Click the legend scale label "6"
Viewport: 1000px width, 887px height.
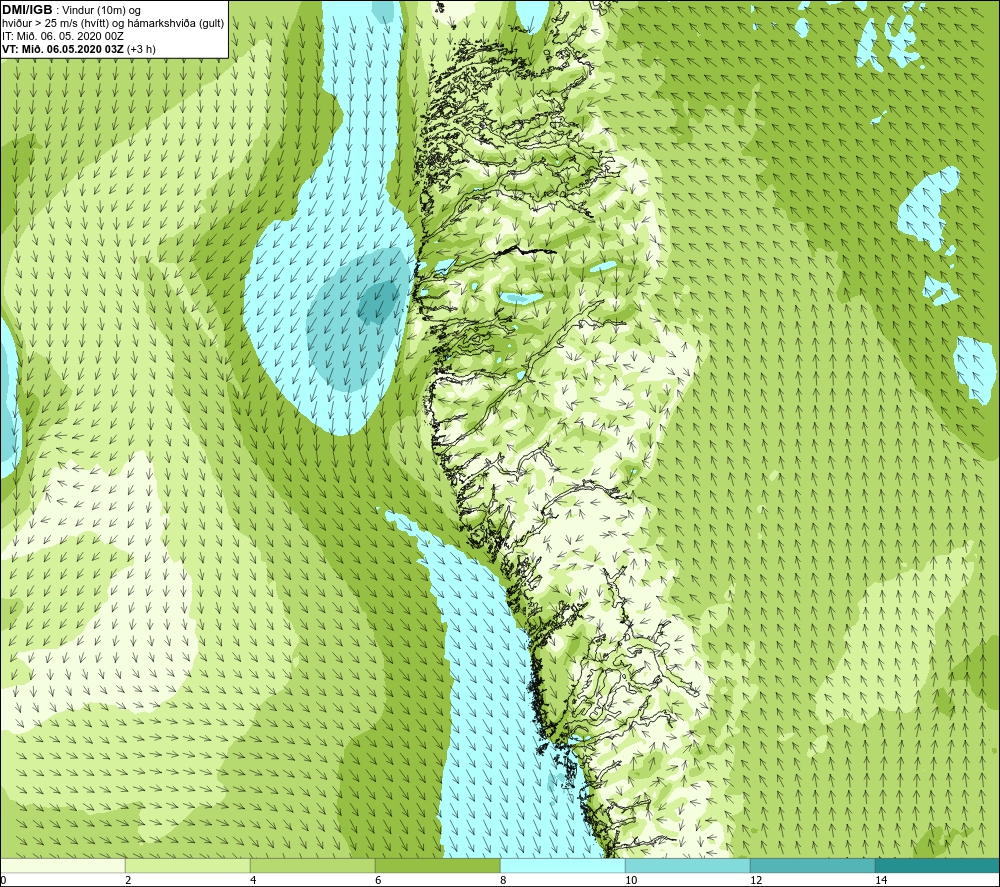coord(378,880)
